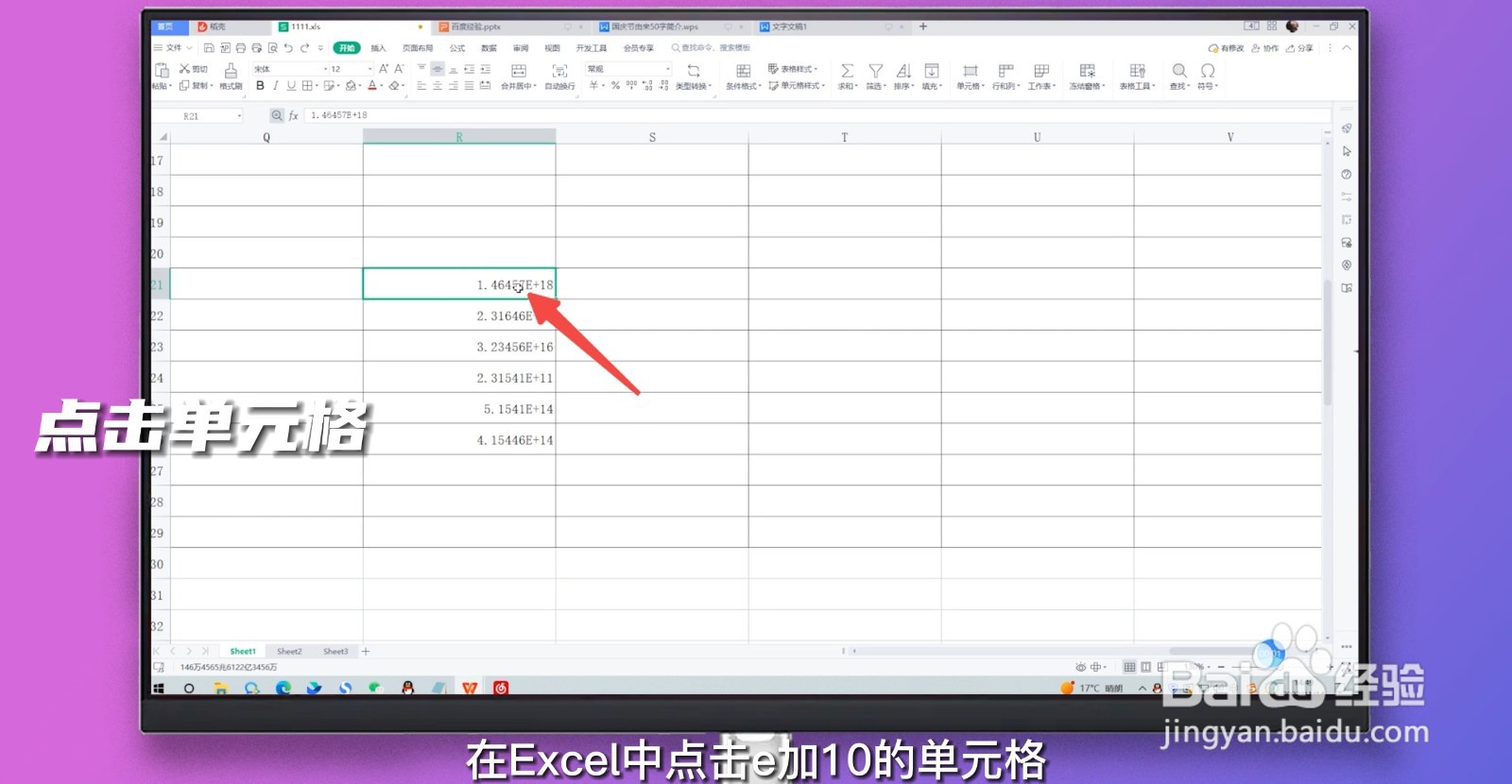Click the Copy (复制) icon
1512x784 pixels.
[x=184, y=85]
